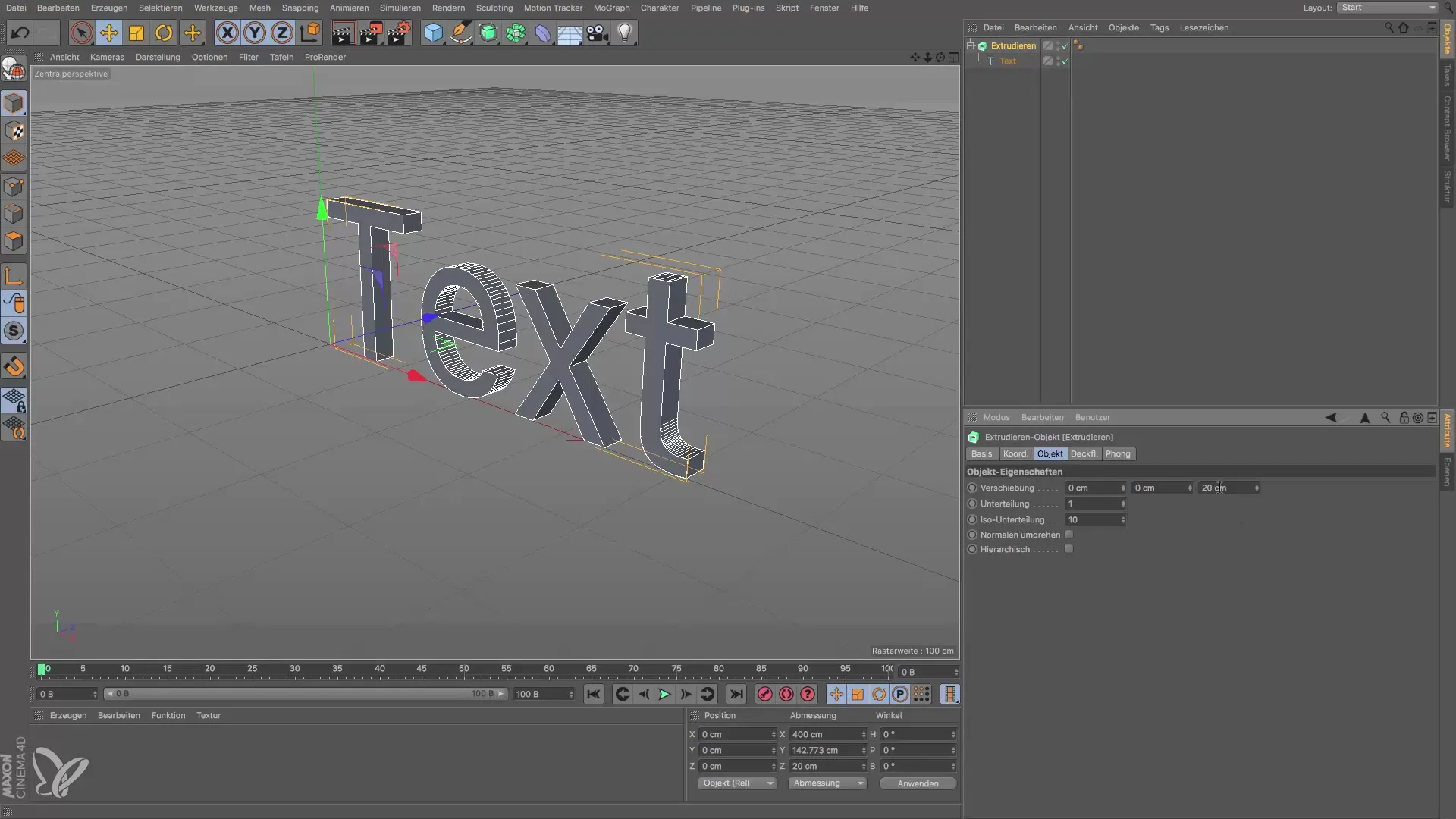Click timeline marker at frame 50
Viewport: 1456px width, 819px height.
(463, 669)
